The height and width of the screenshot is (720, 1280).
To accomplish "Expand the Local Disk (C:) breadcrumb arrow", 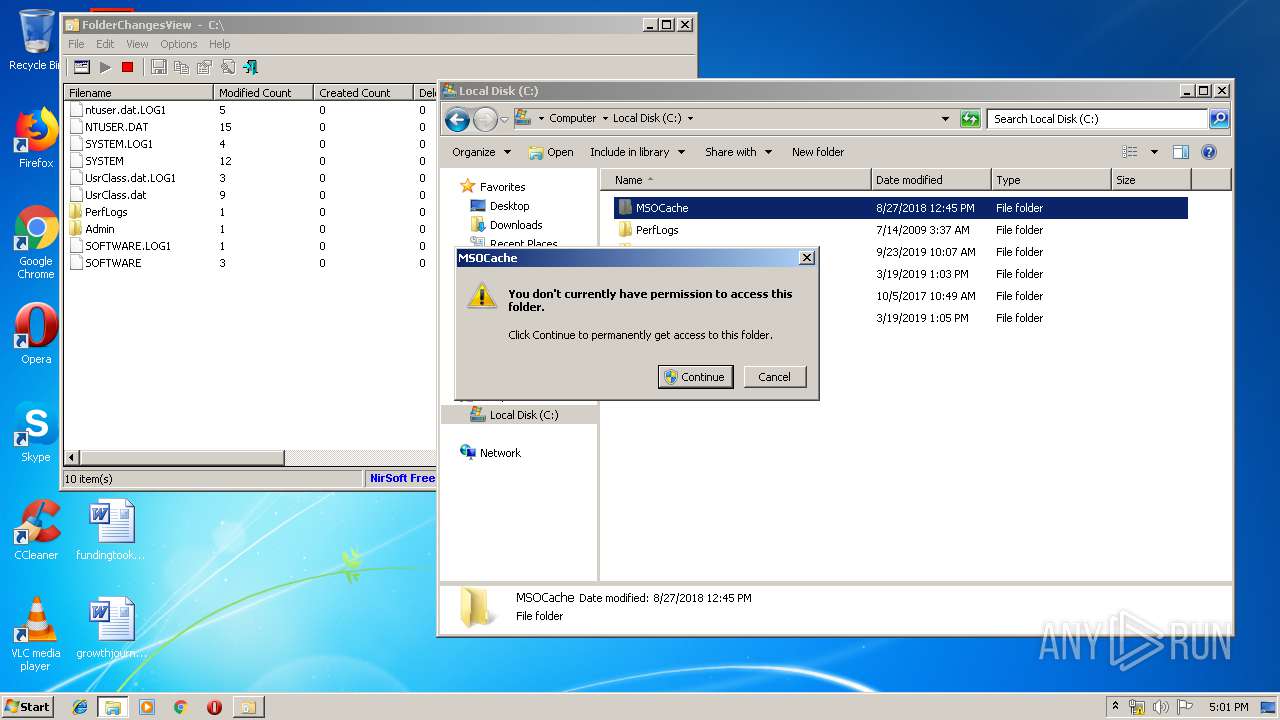I will coord(690,118).
